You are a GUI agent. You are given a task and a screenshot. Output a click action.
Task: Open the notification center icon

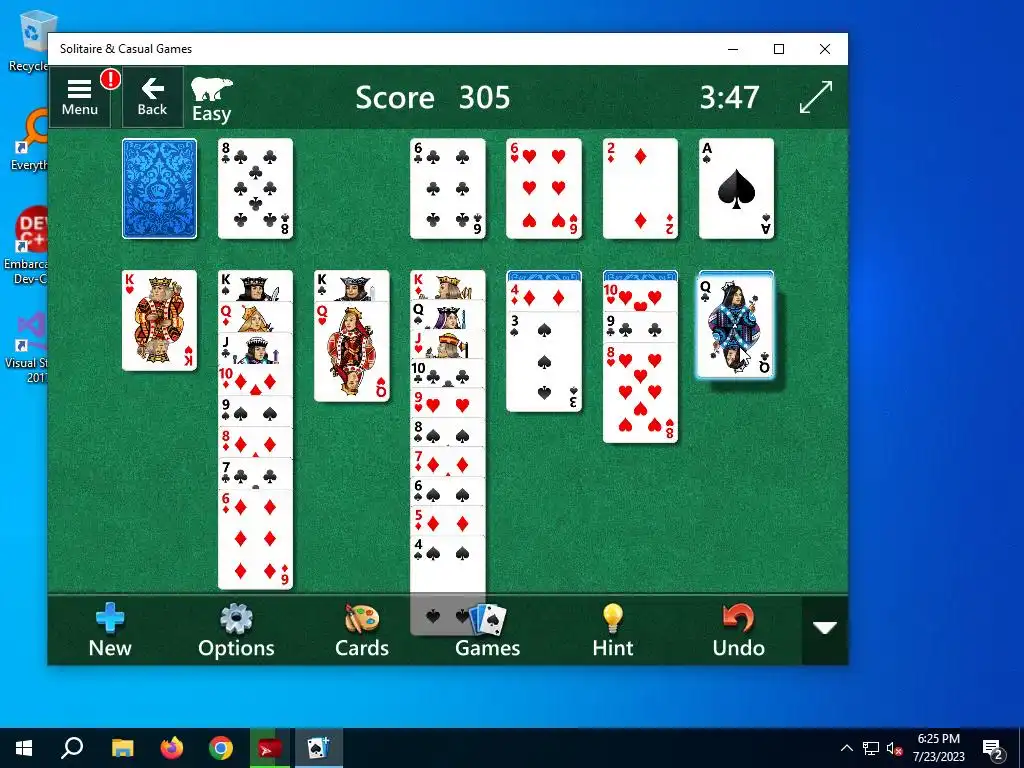tap(993, 748)
